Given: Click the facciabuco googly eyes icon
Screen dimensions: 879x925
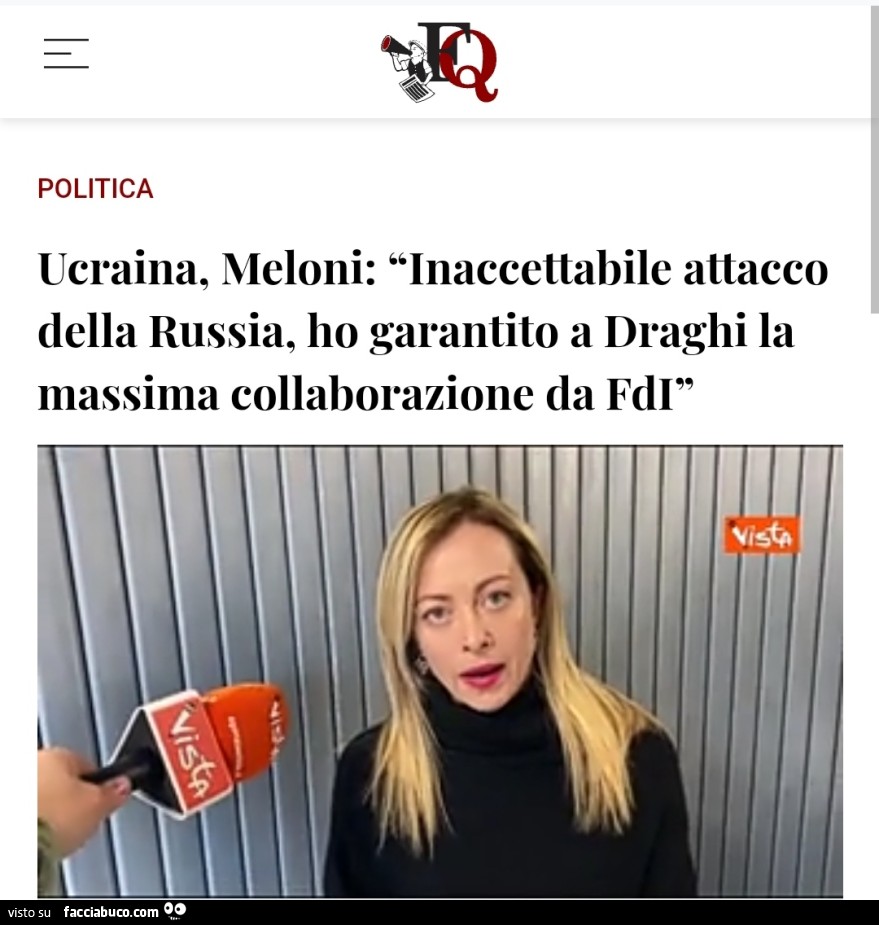Looking at the screenshot, I should click(175, 910).
